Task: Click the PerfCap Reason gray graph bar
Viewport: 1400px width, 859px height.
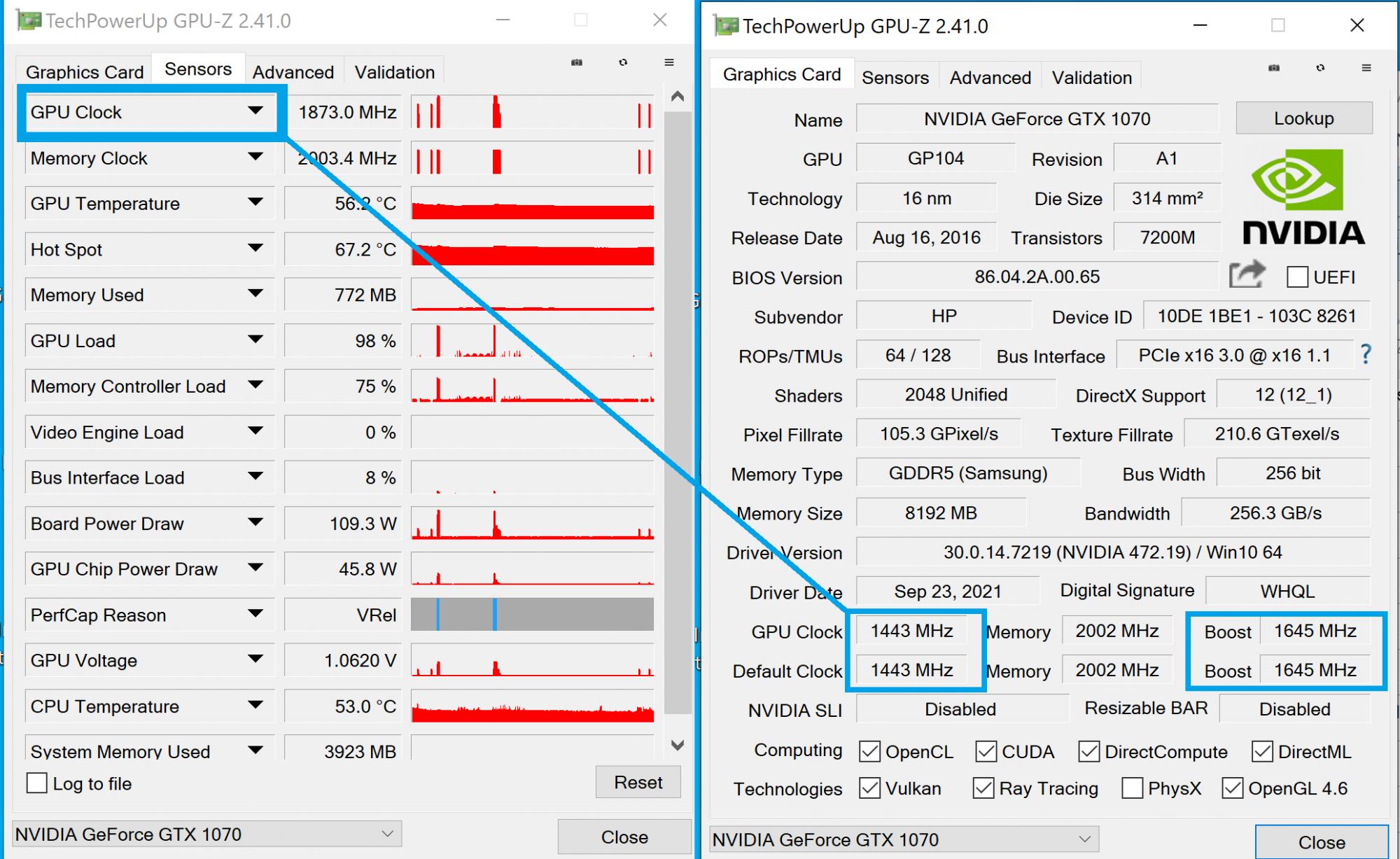Action: [x=533, y=614]
